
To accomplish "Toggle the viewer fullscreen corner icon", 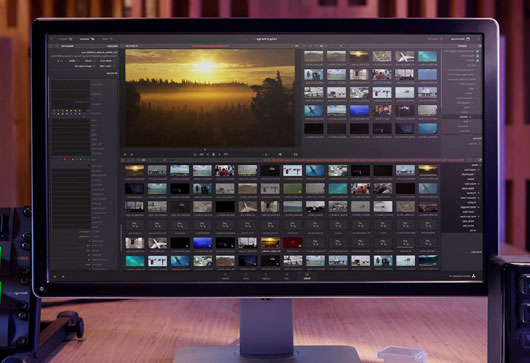I will (295, 154).
